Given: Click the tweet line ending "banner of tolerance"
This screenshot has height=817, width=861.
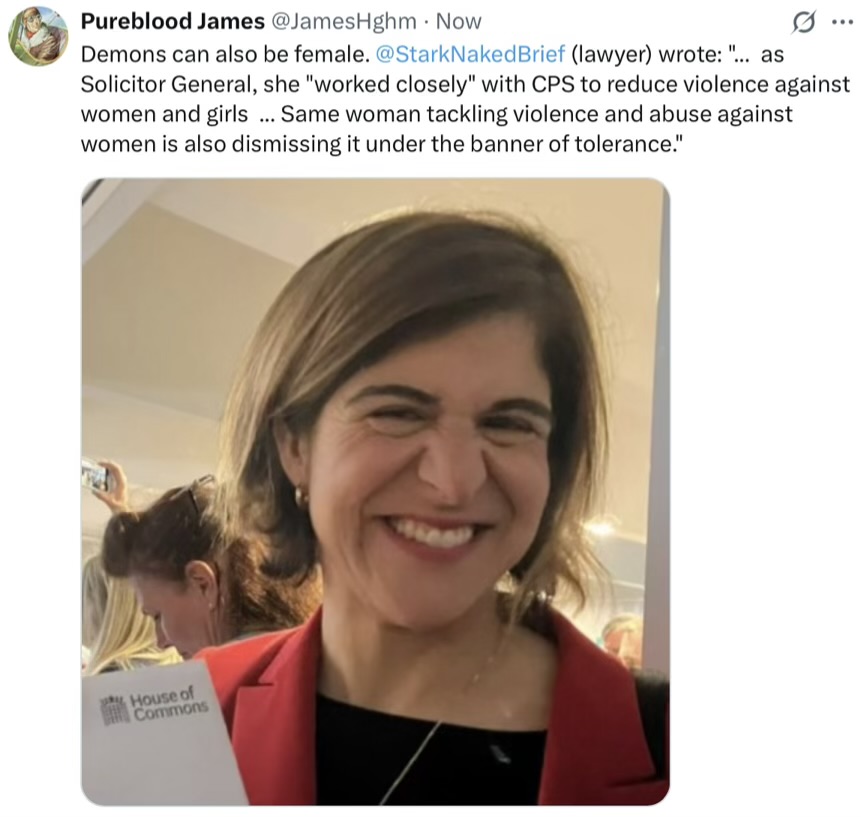Looking at the screenshot, I should 383,144.
